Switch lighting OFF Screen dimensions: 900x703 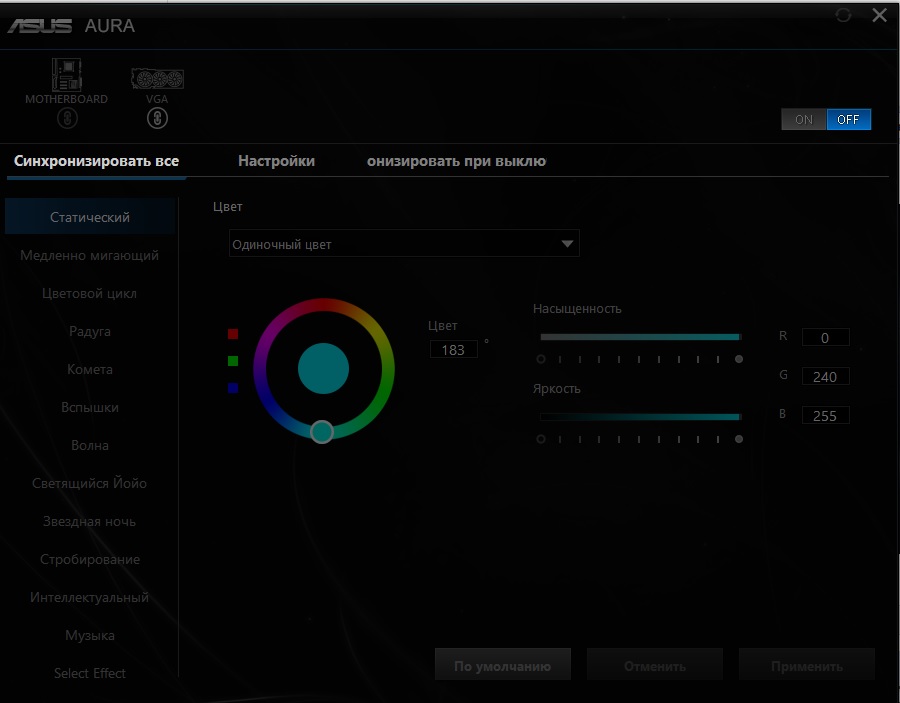848,119
